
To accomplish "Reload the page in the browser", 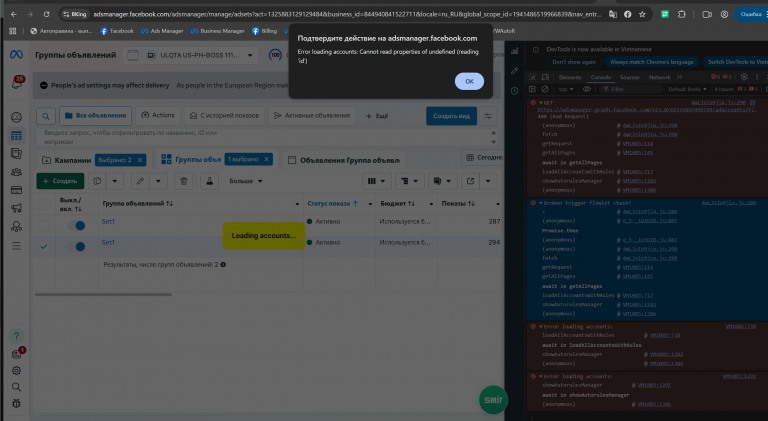I will click(46, 14).
